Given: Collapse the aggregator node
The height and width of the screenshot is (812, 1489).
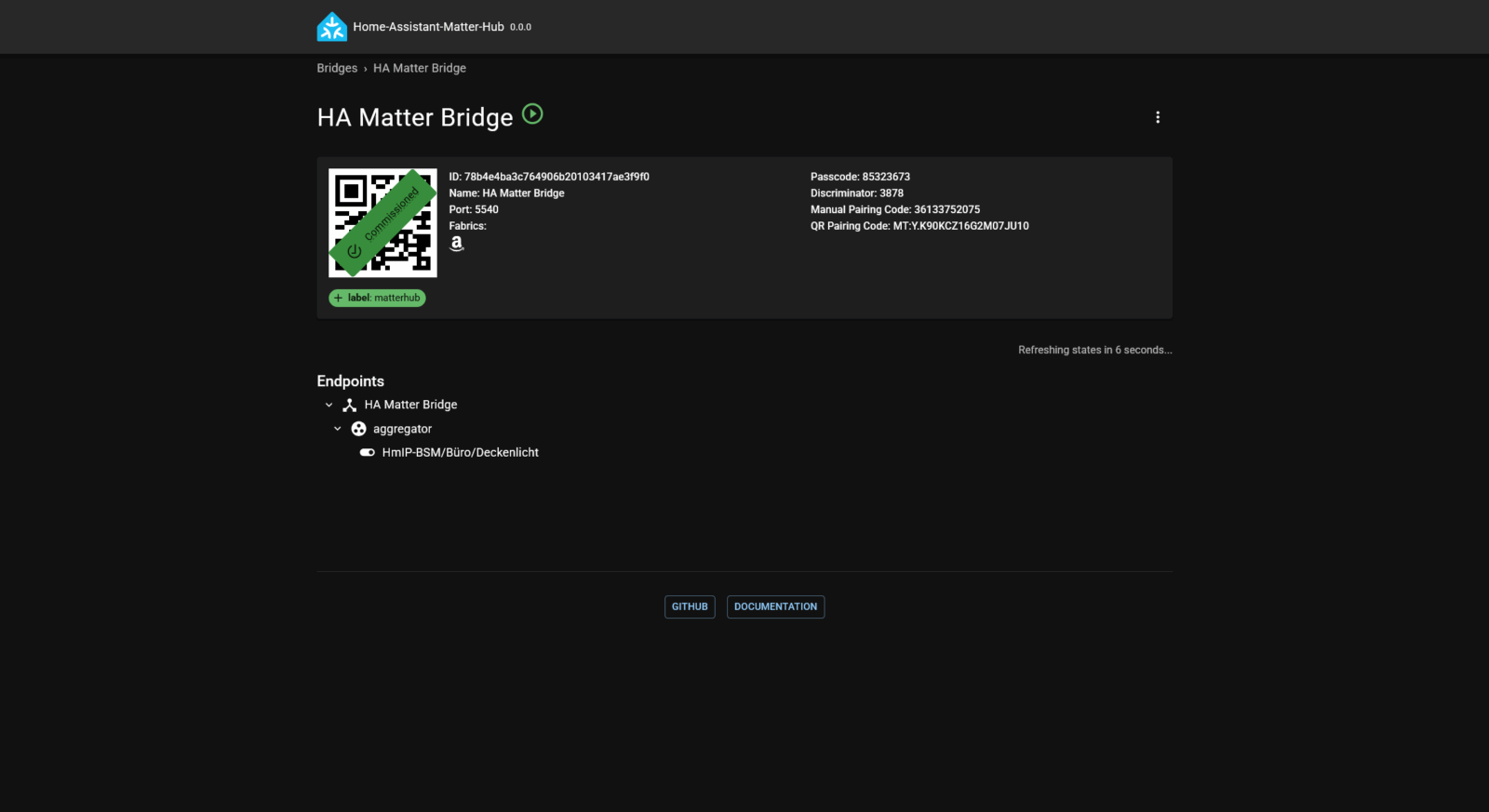Looking at the screenshot, I should [338, 429].
